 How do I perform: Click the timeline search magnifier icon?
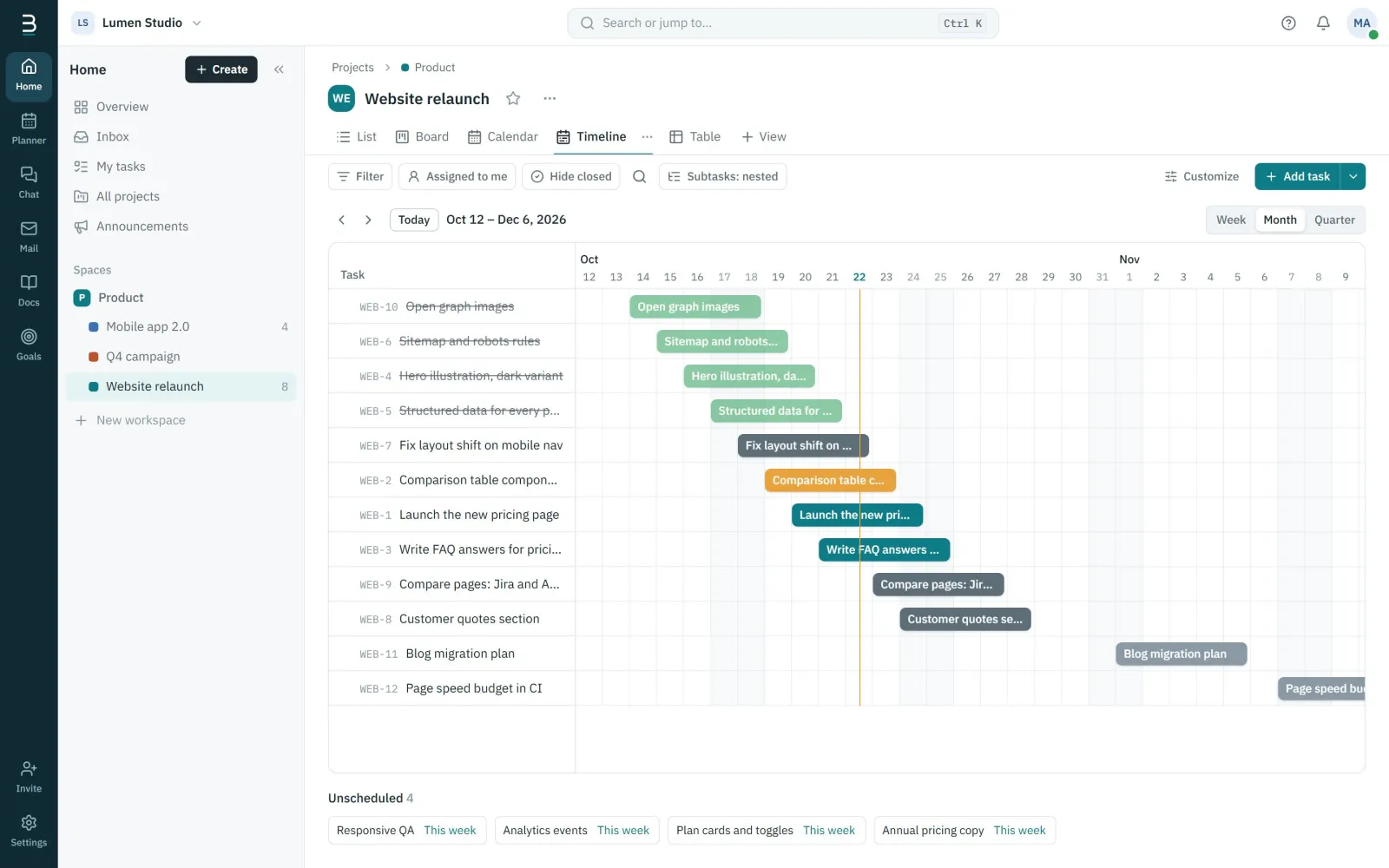[640, 176]
